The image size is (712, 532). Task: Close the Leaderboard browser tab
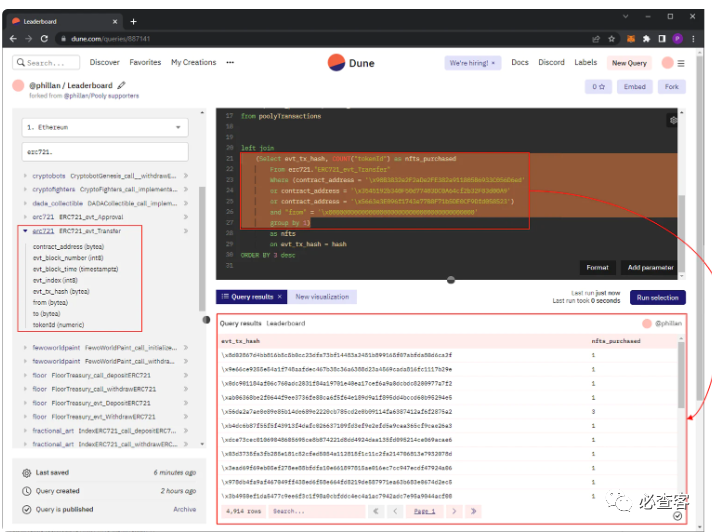(x=115, y=21)
